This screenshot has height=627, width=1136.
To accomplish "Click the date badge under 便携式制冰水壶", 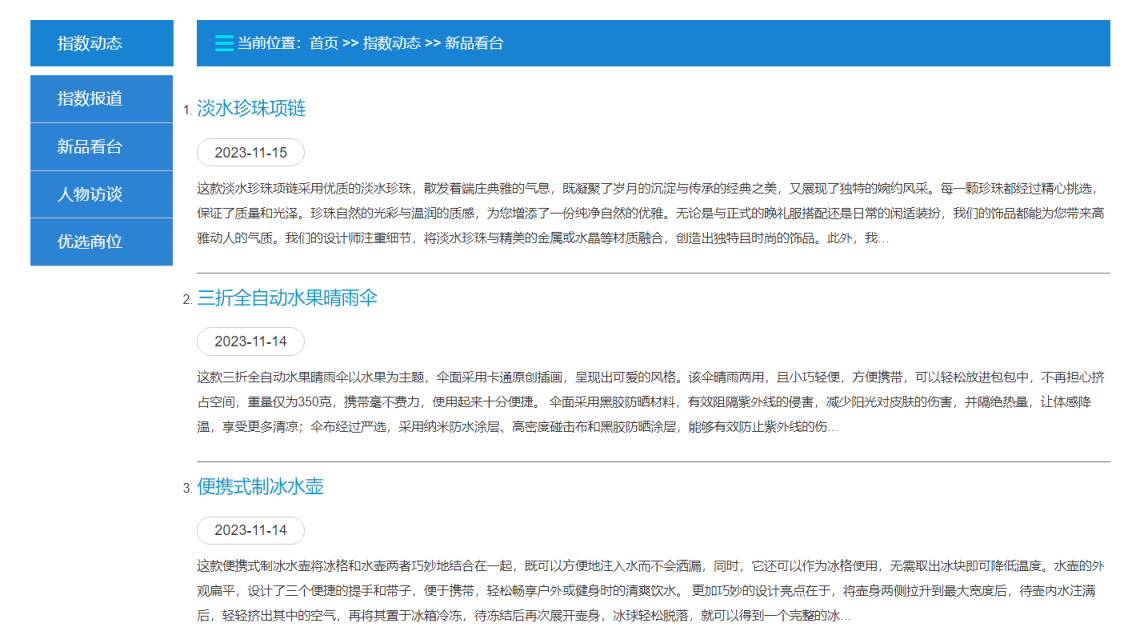I will pyautogui.click(x=250, y=530).
